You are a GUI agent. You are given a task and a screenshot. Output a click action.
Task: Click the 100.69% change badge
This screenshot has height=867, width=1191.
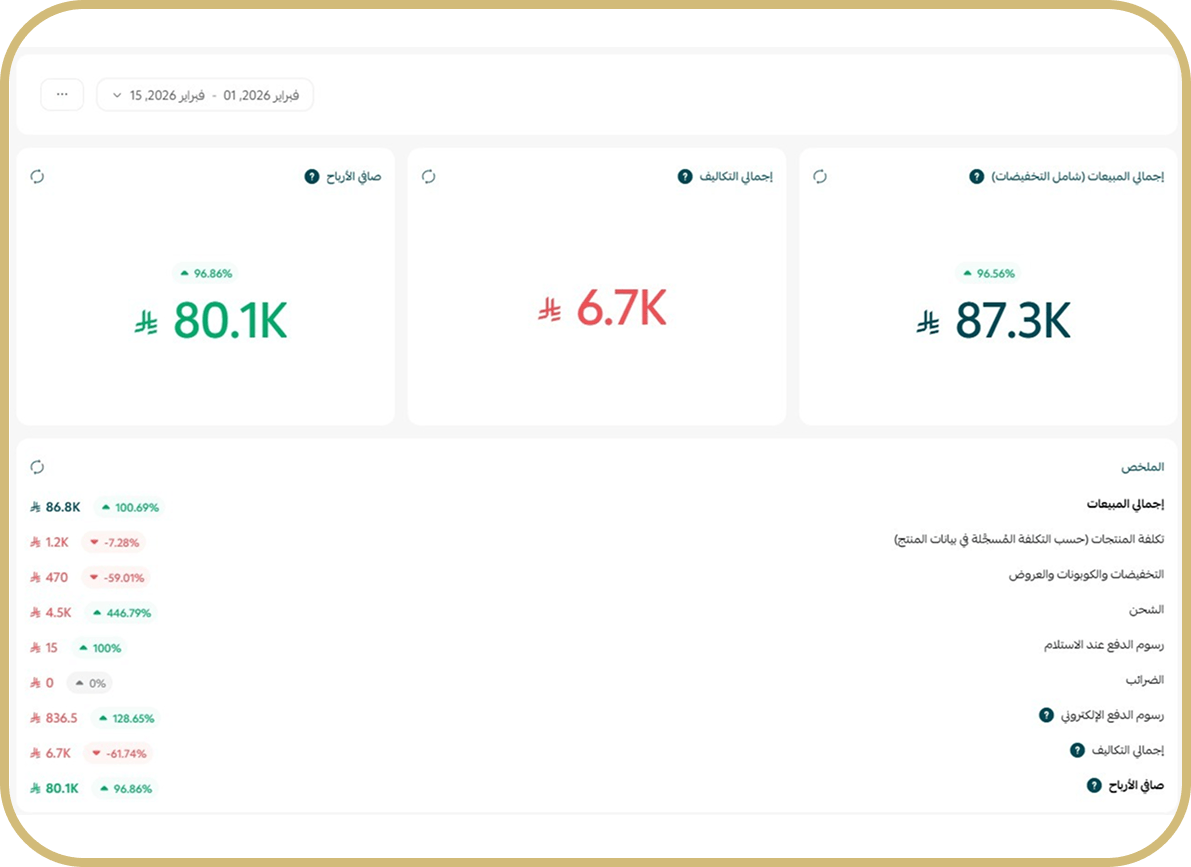click(130, 508)
